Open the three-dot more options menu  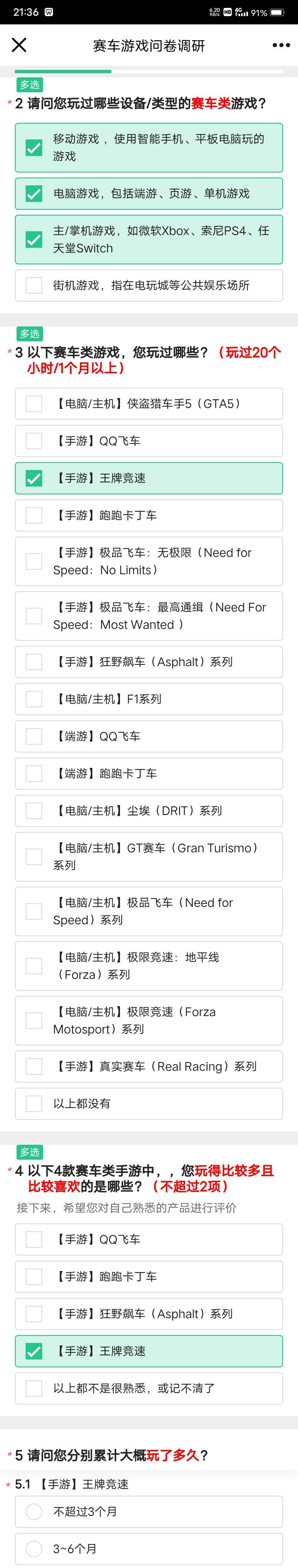281,46
